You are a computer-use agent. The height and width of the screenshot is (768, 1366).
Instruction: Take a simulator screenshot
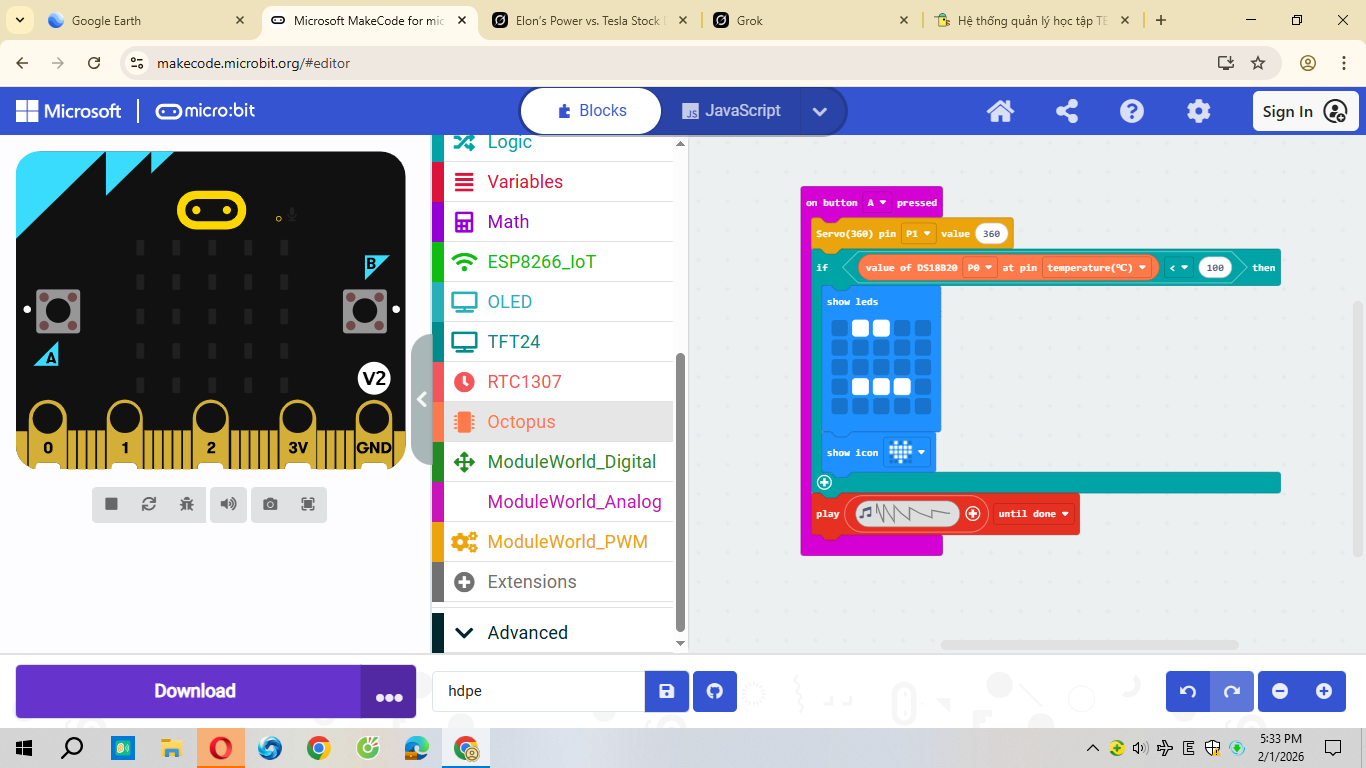point(270,504)
